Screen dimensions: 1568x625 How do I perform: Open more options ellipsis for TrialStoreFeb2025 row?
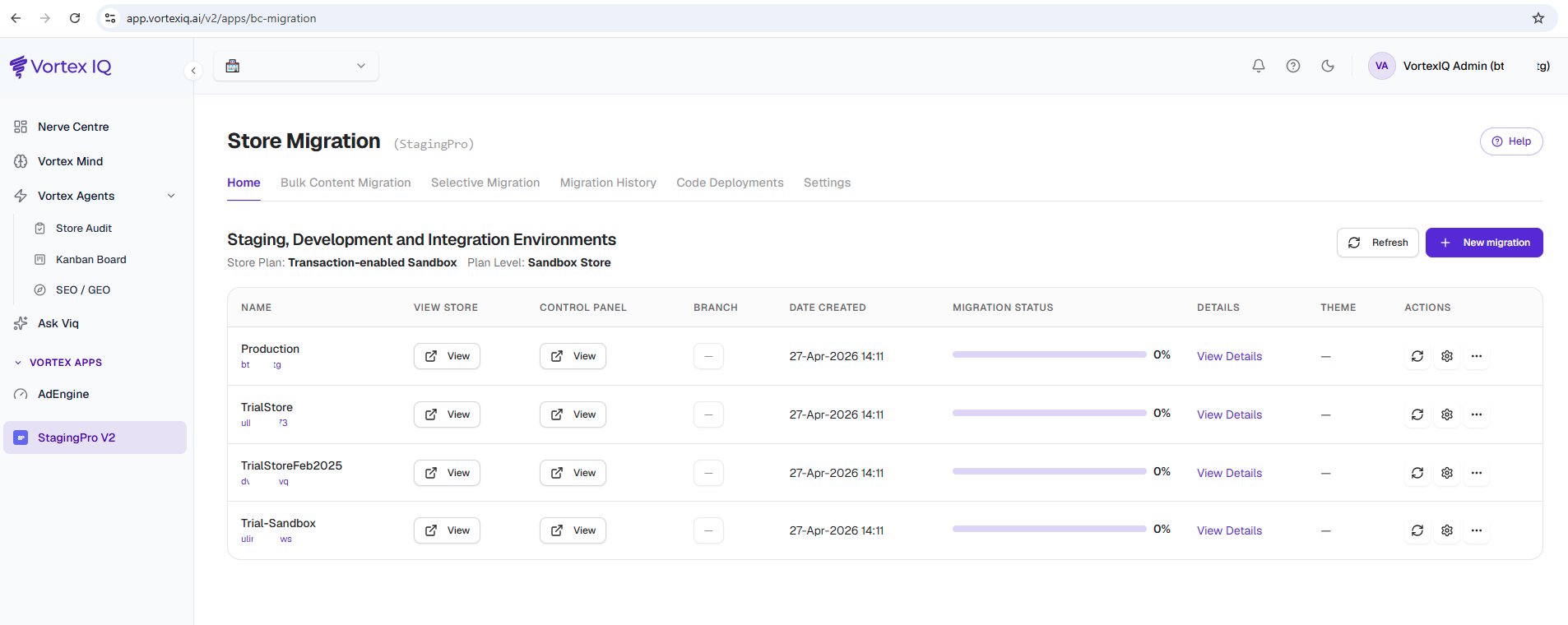[x=1477, y=473]
